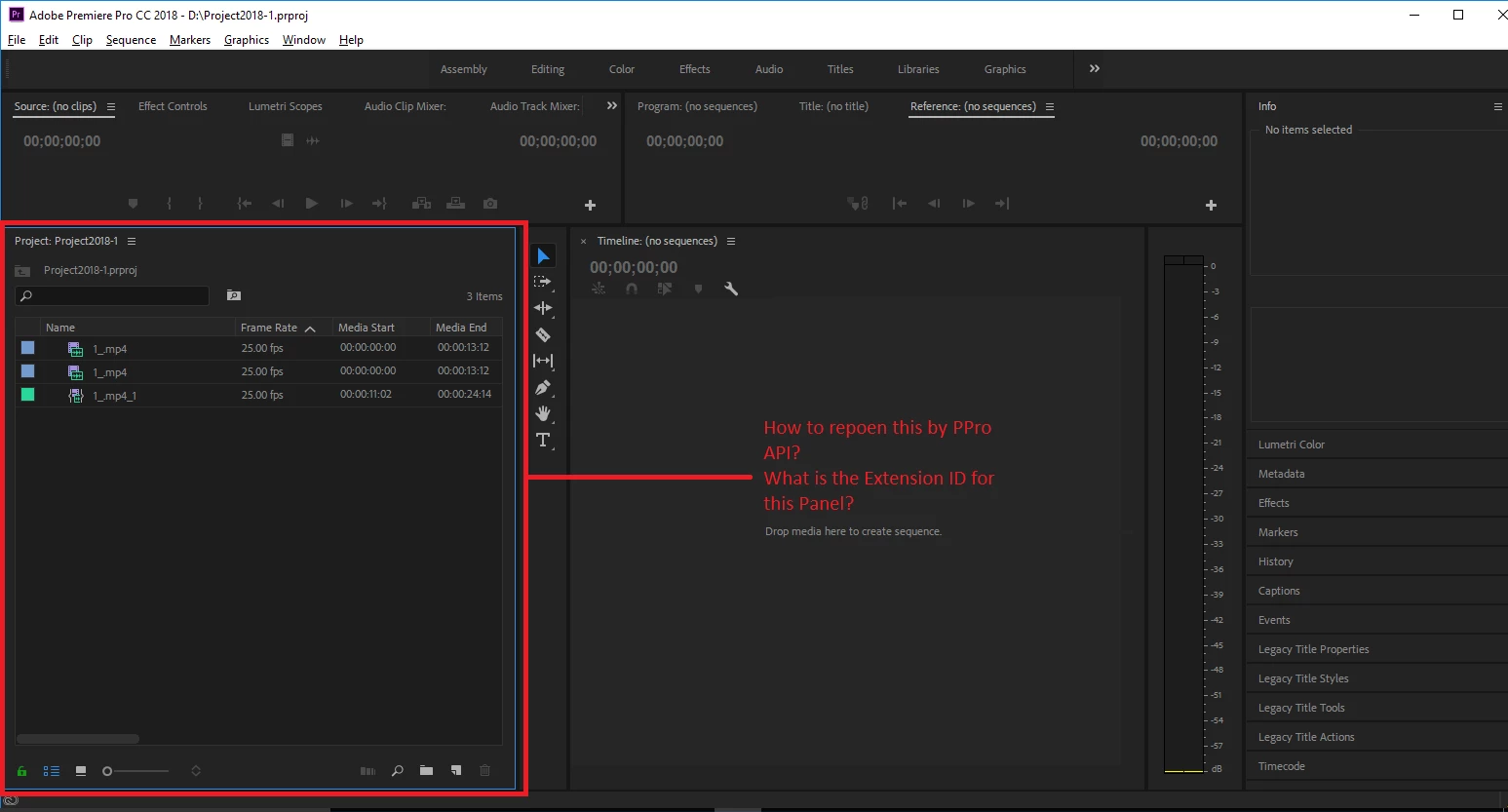
Task: Click the Add Marker icon in Source monitor
Action: coord(133,204)
